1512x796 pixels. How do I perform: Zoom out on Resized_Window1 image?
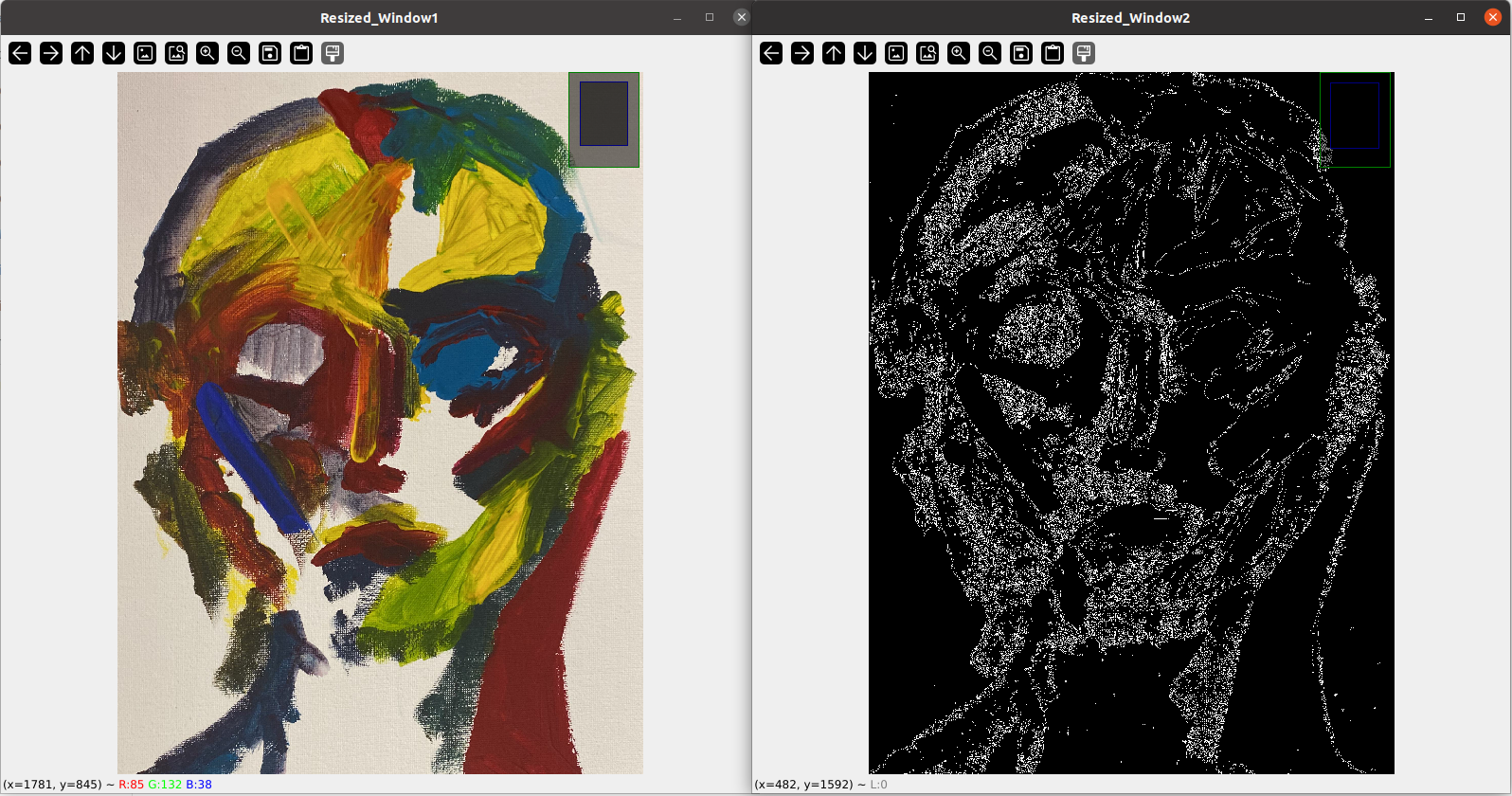point(239,53)
